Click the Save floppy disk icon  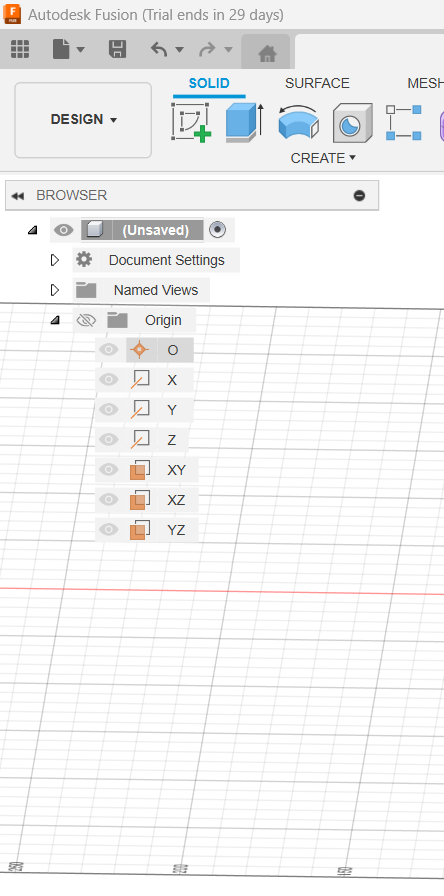[117, 49]
